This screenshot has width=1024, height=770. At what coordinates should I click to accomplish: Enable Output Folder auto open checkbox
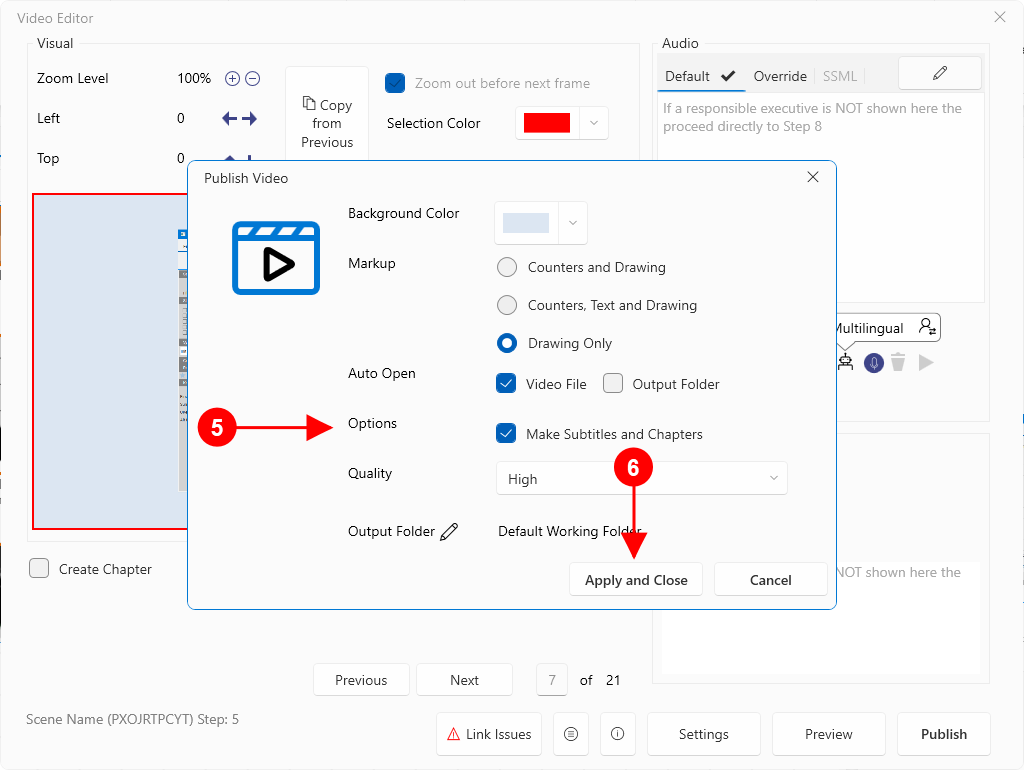(613, 384)
